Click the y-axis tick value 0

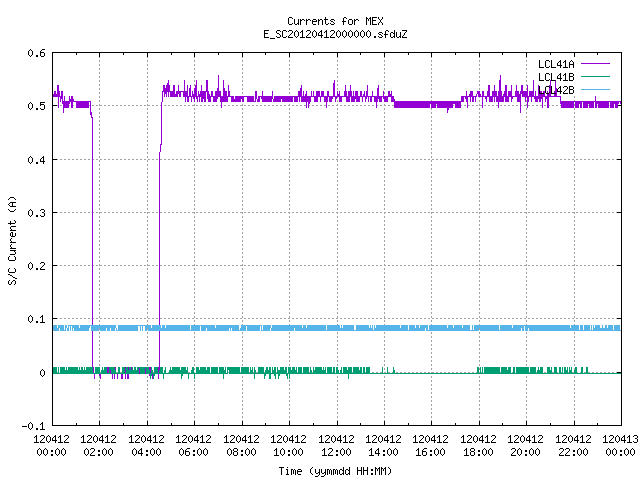point(42,373)
